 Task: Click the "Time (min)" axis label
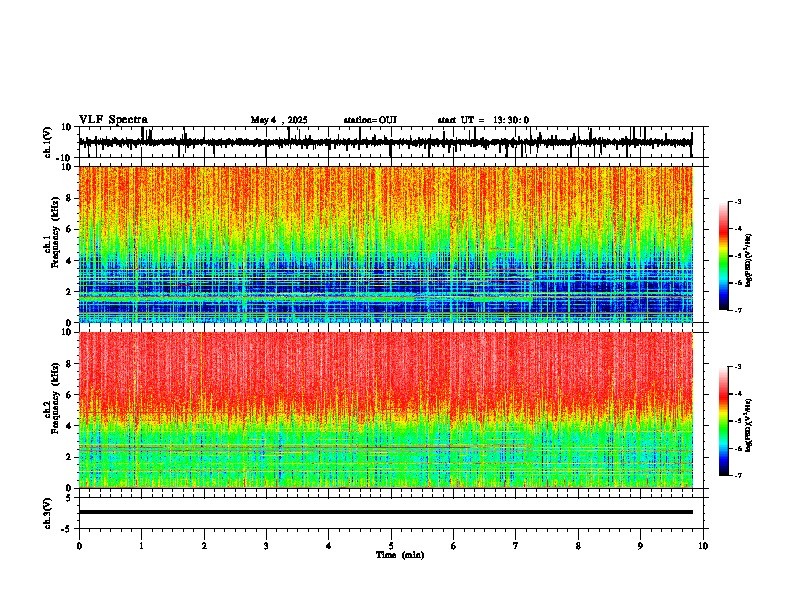(400, 555)
